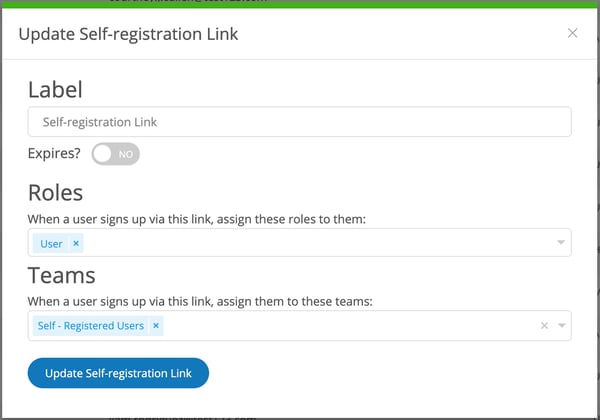Expand the Roles dropdown arrow
600x420 pixels.
coord(561,243)
